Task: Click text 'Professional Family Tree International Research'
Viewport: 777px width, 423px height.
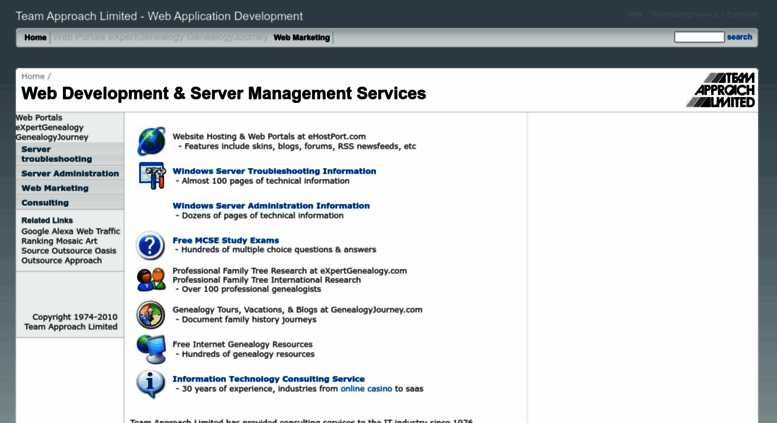Action: coord(267,280)
